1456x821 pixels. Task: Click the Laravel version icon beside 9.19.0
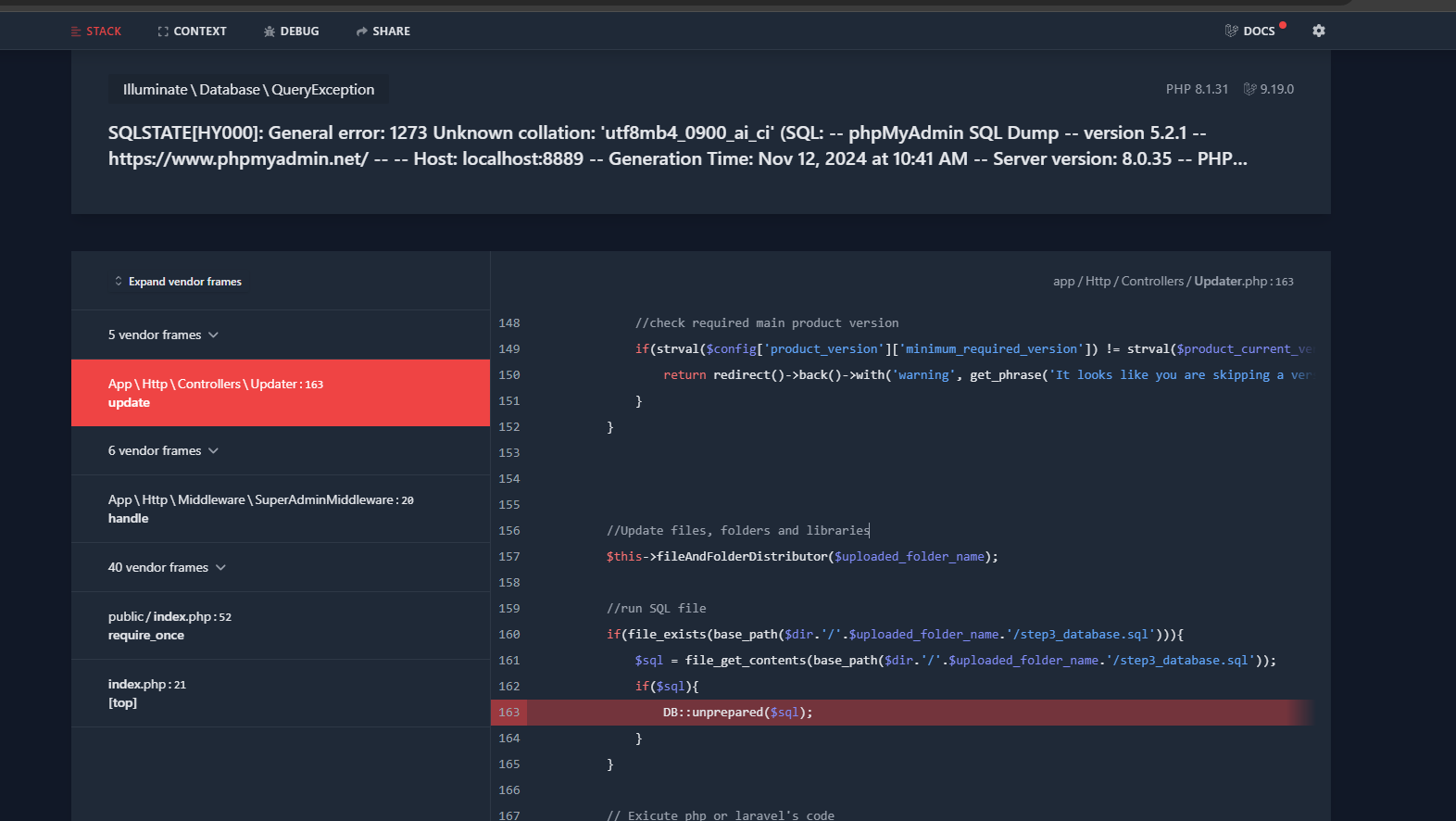pyautogui.click(x=1249, y=89)
